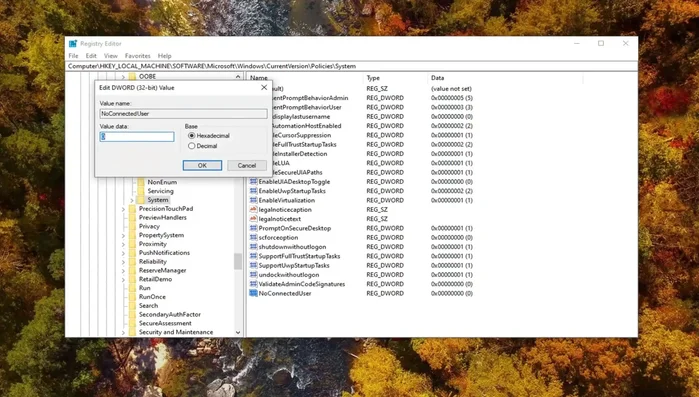
Task: Click the tree pane scroll down arrow
Action: (x=238, y=332)
